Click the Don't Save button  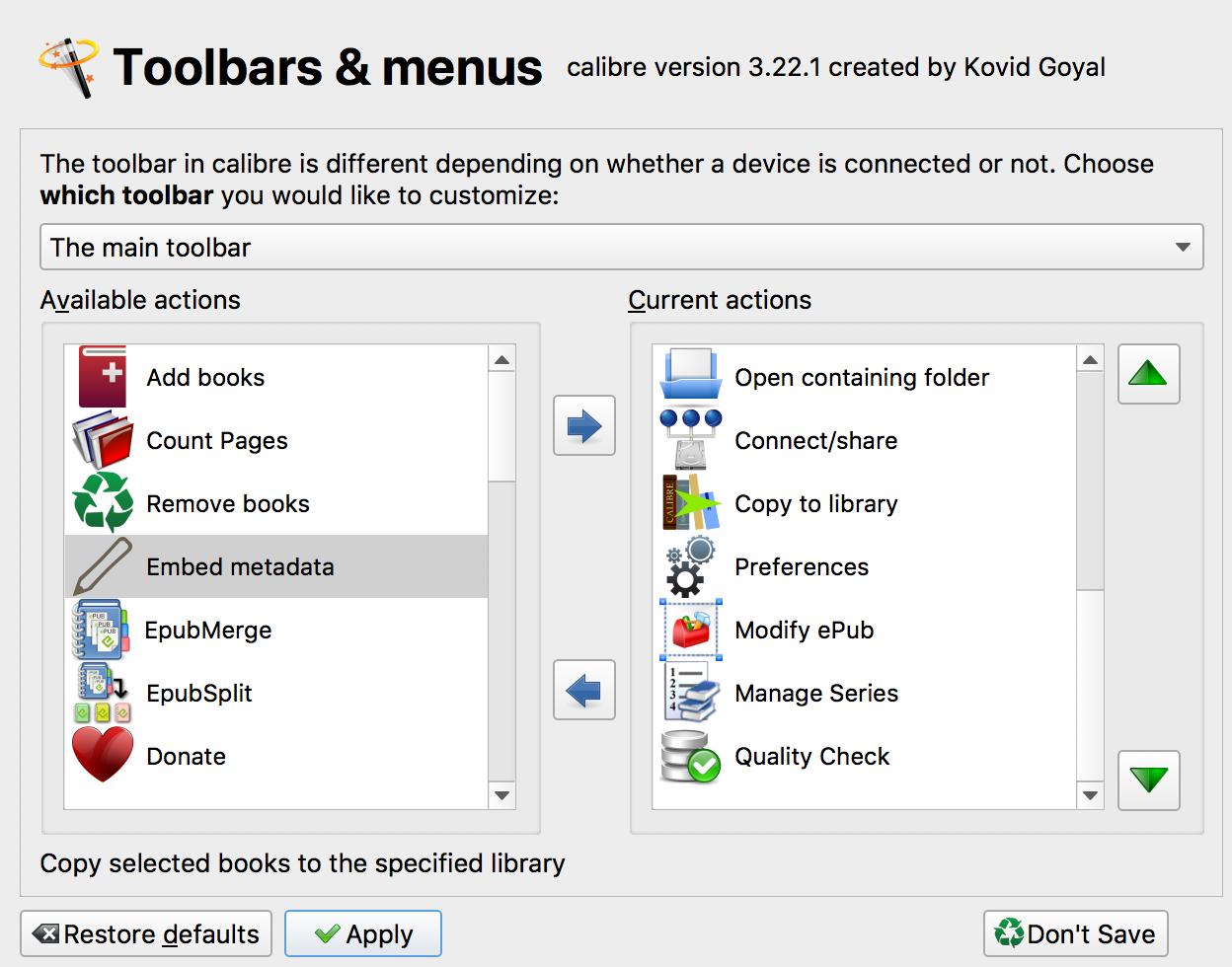click(x=1075, y=933)
